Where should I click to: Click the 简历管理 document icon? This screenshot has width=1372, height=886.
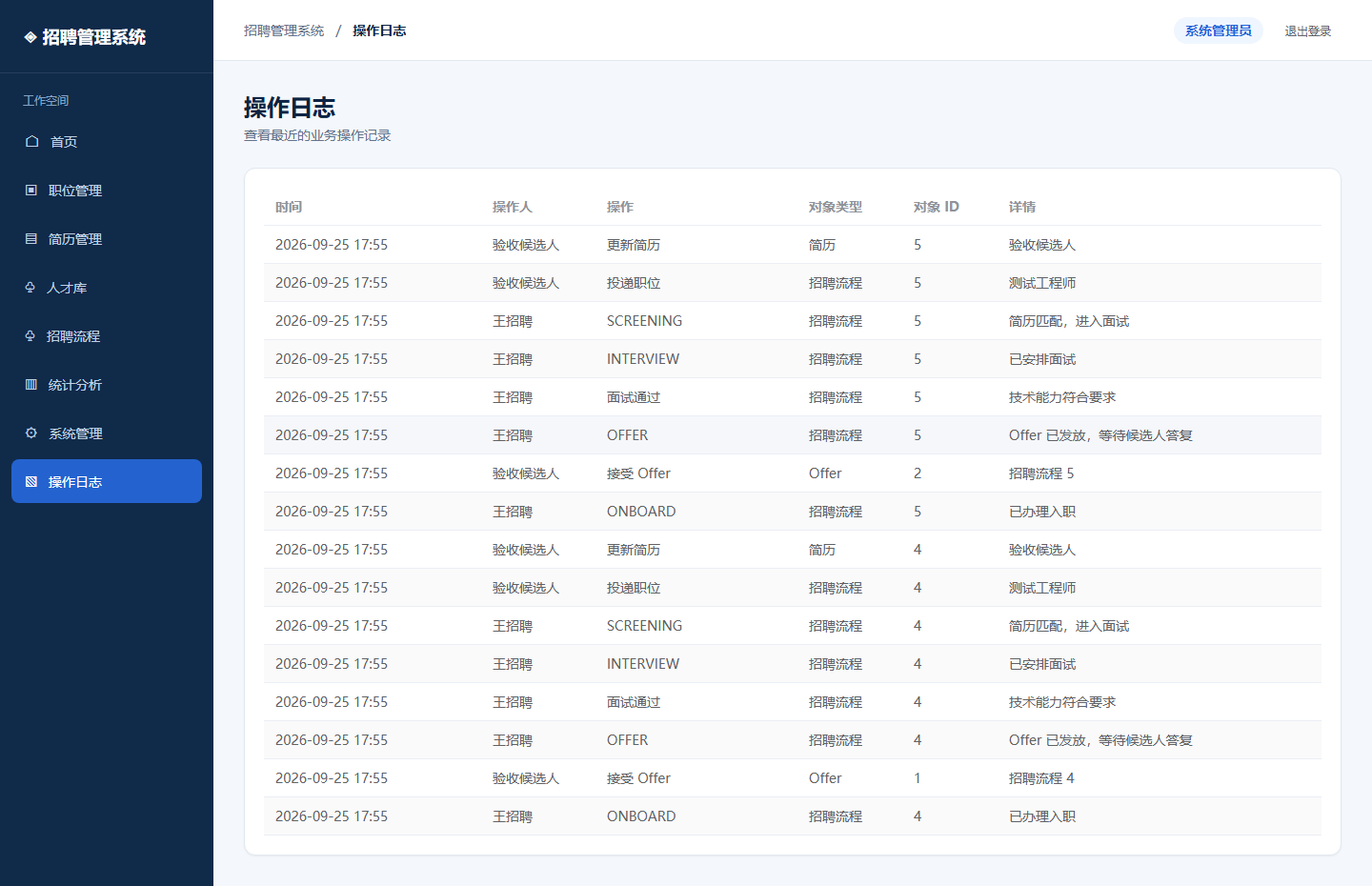tap(31, 238)
